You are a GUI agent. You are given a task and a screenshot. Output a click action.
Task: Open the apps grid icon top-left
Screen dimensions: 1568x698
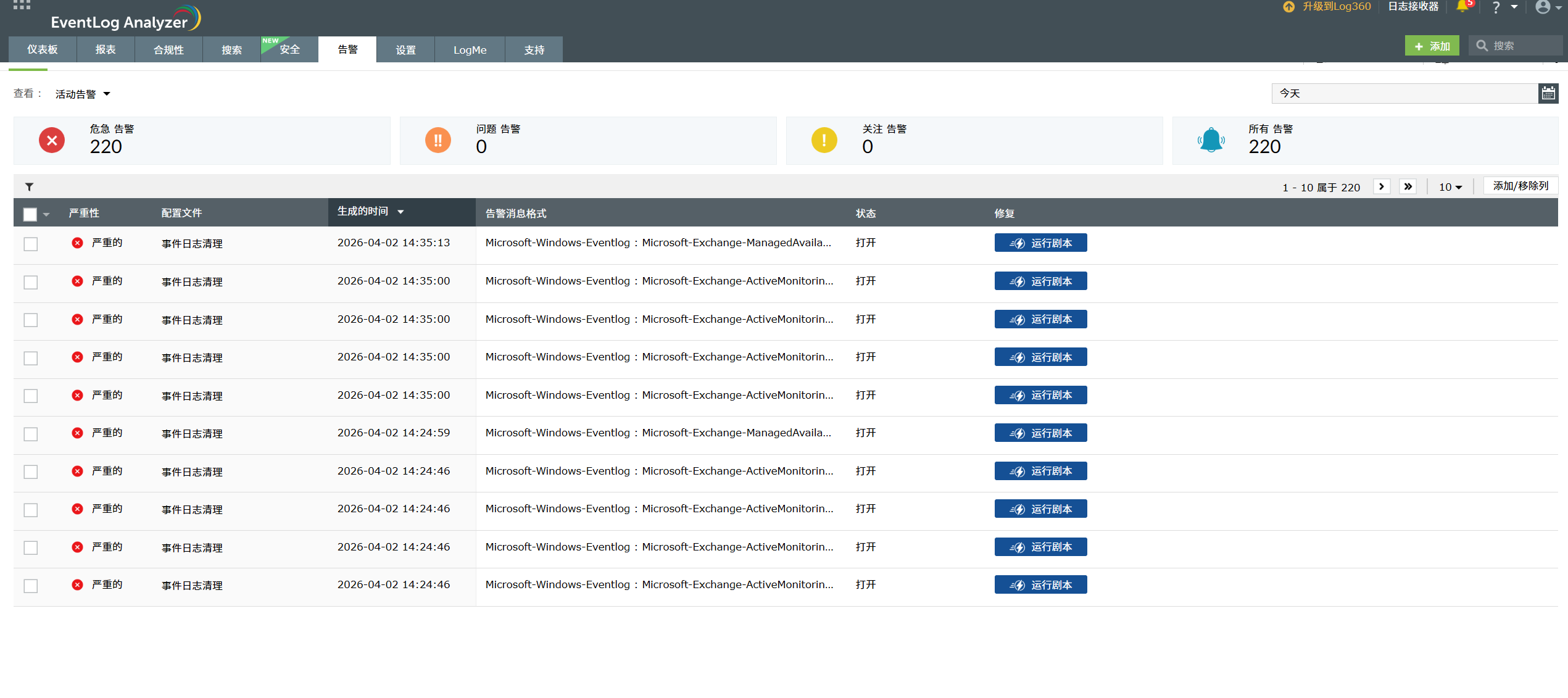[22, 6]
